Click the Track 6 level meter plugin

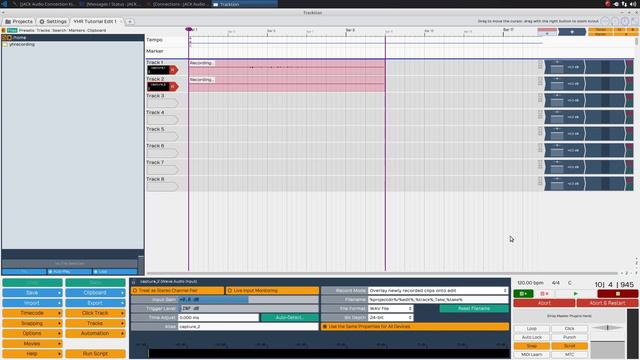coord(605,151)
